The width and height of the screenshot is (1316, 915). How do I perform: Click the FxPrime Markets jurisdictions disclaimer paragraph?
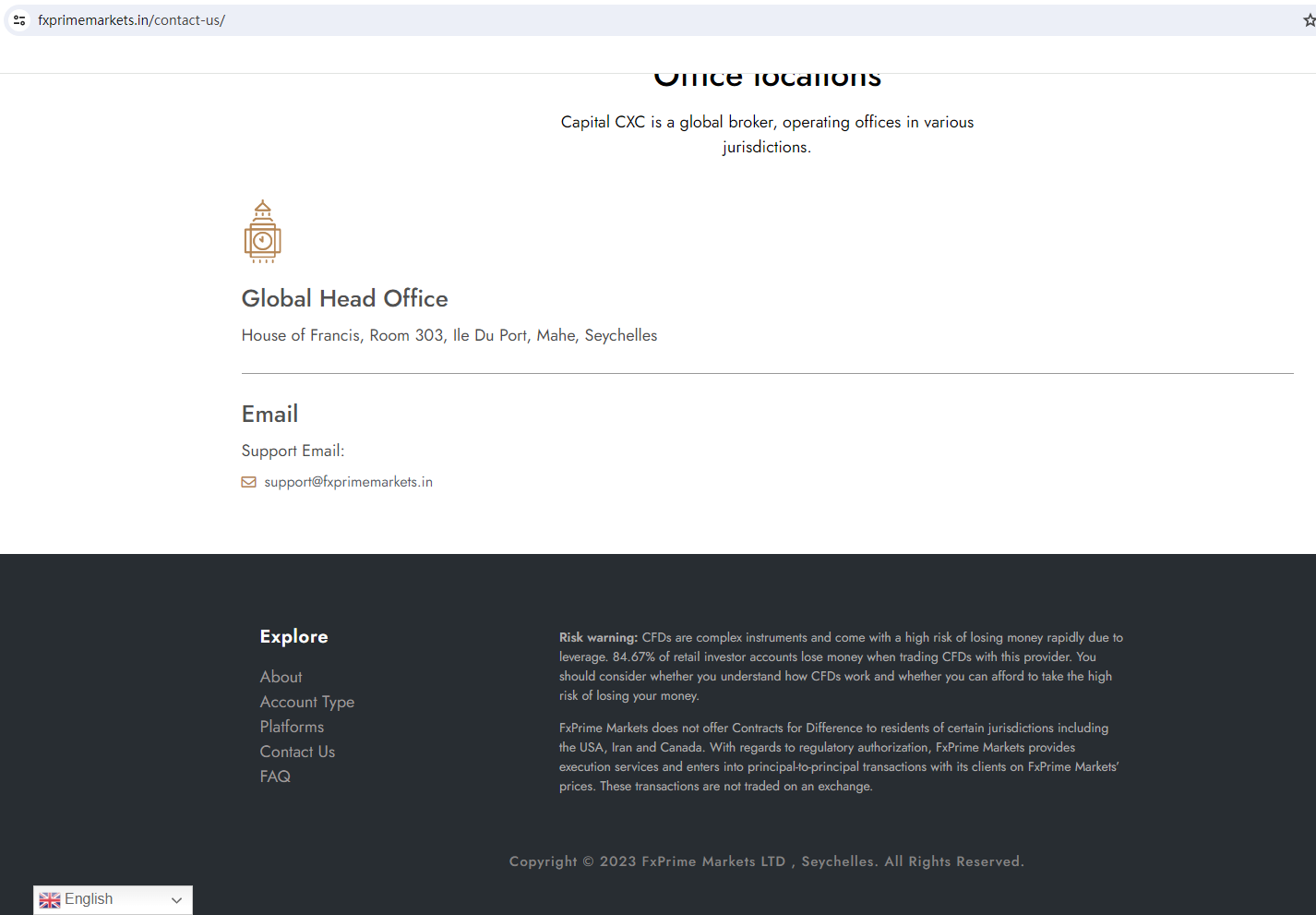[839, 757]
